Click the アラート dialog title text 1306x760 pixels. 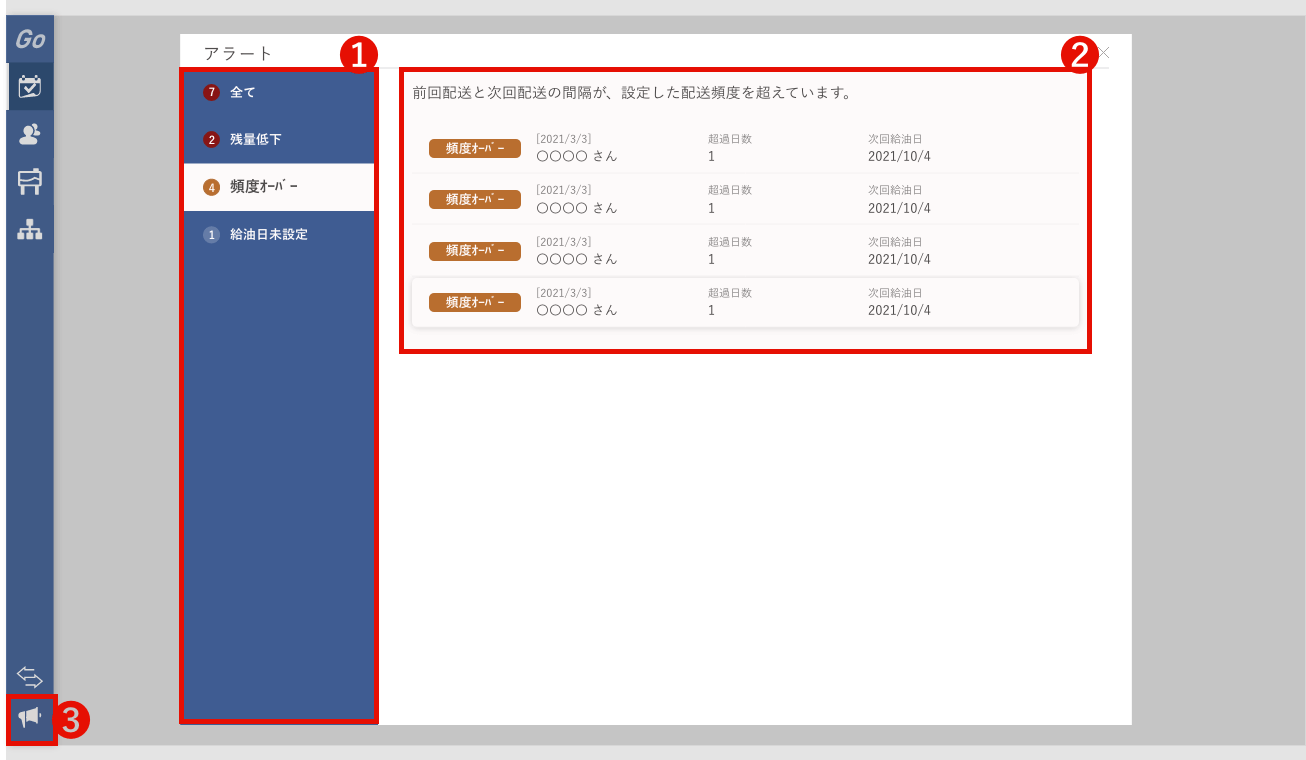point(238,53)
